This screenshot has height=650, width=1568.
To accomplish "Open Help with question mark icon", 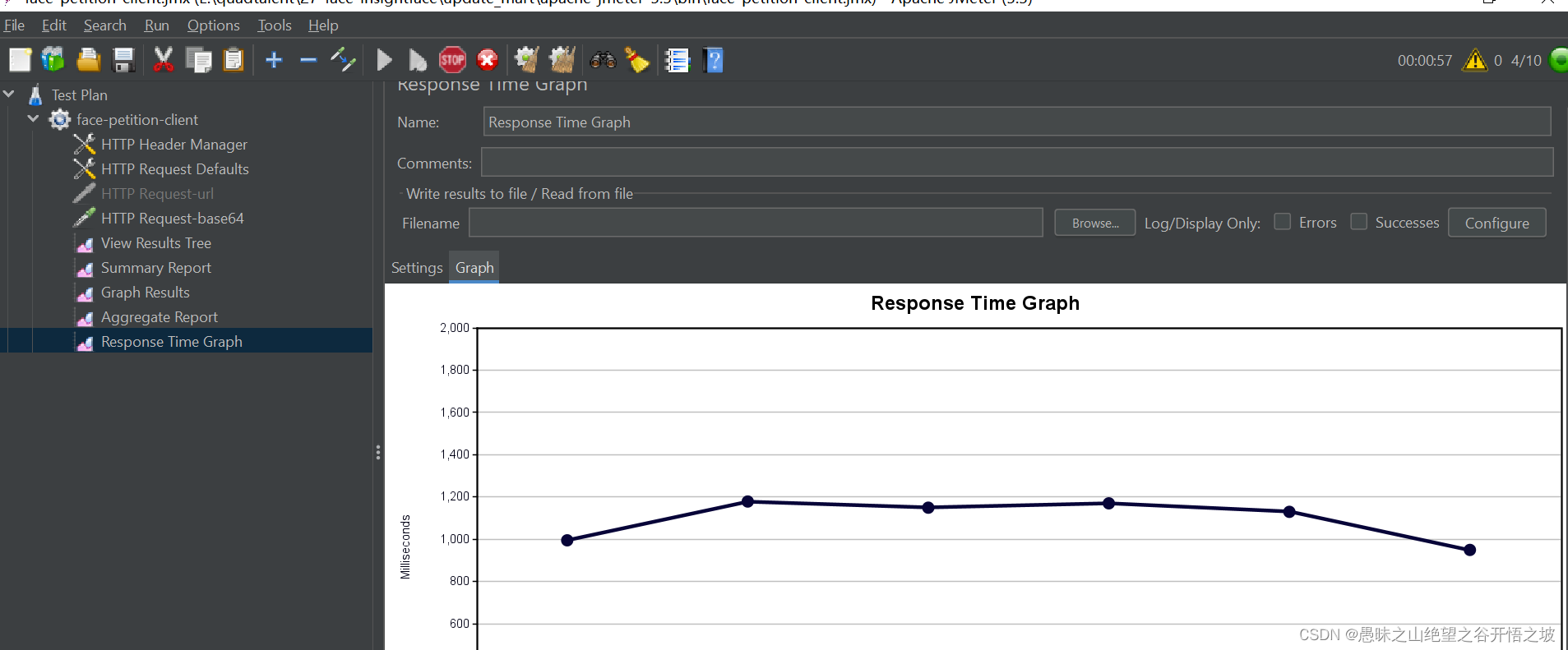I will pyautogui.click(x=714, y=60).
